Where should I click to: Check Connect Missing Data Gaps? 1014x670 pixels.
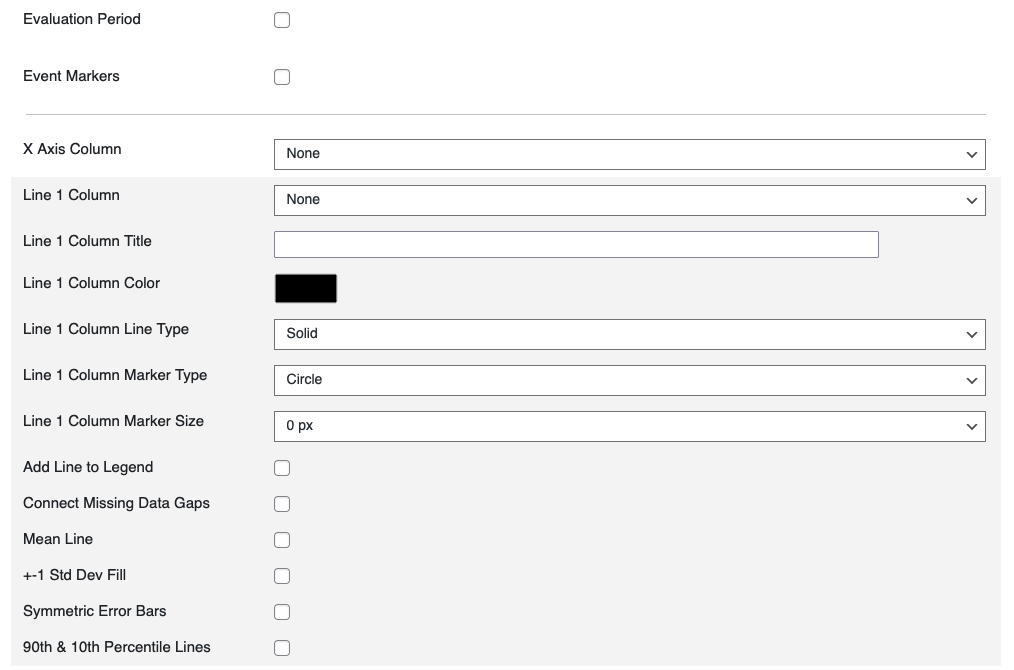point(281,503)
